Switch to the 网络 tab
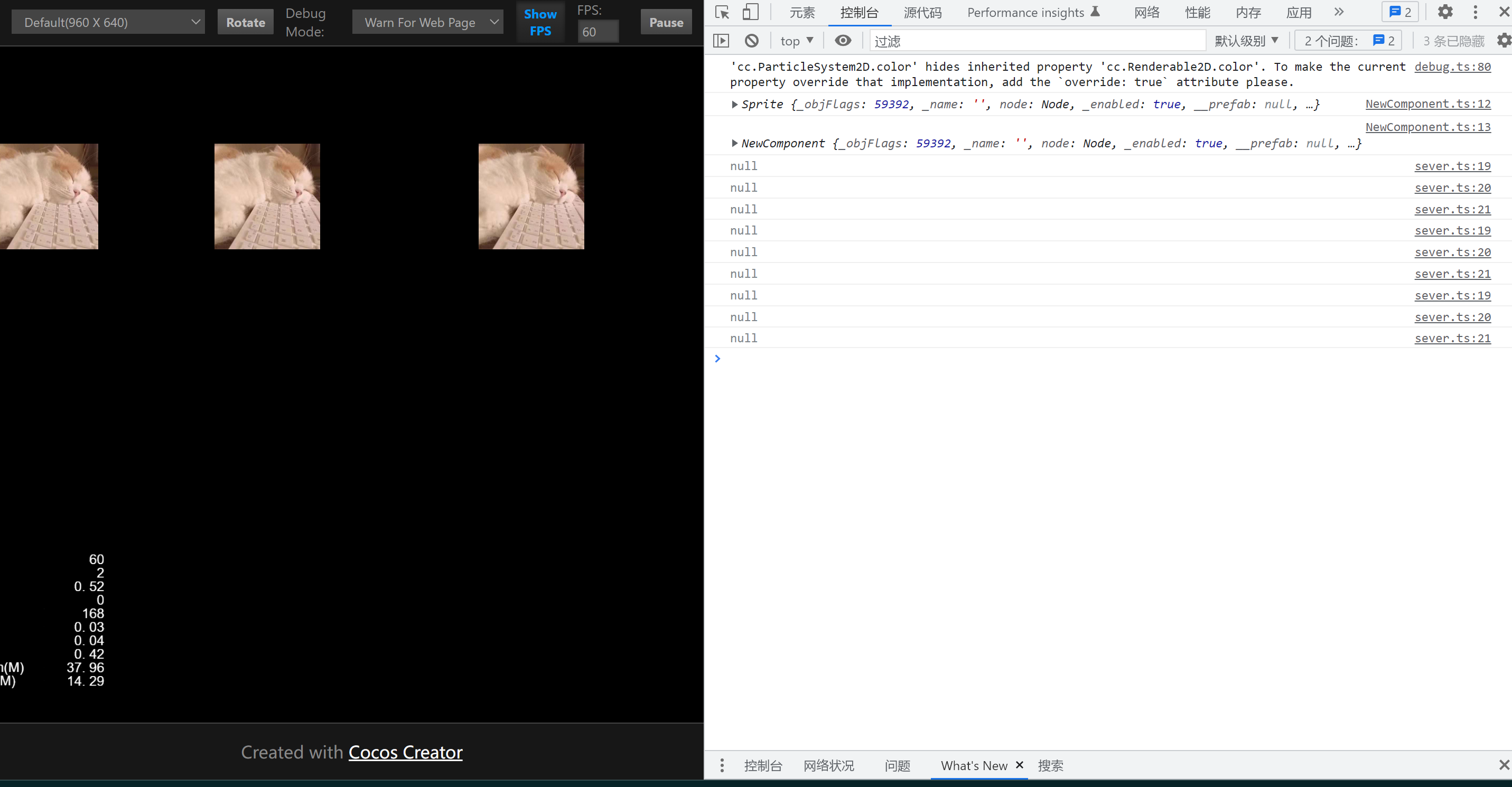The image size is (1512, 787). tap(1146, 12)
